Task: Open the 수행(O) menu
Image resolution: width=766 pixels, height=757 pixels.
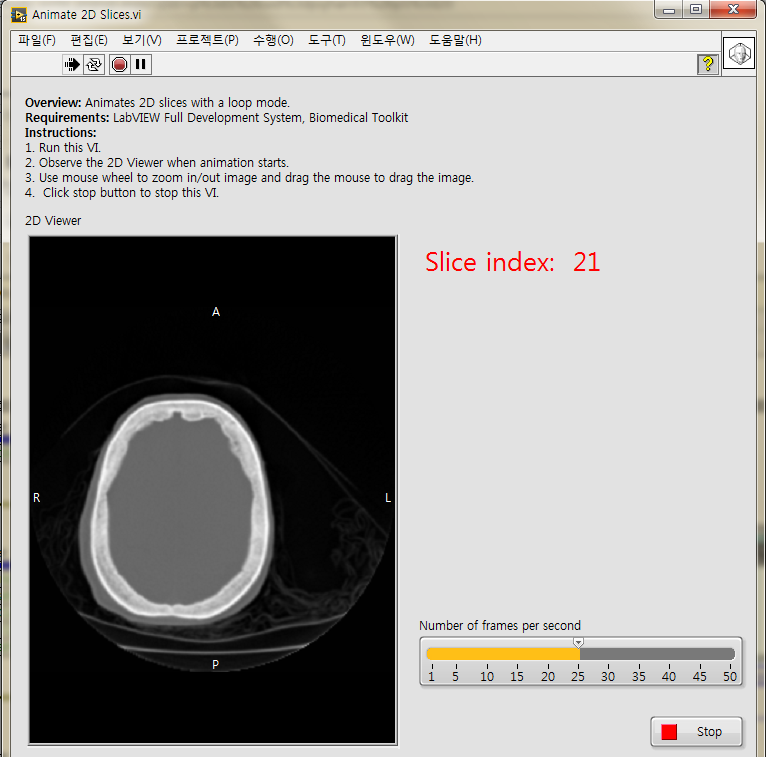Action: pyautogui.click(x=273, y=40)
